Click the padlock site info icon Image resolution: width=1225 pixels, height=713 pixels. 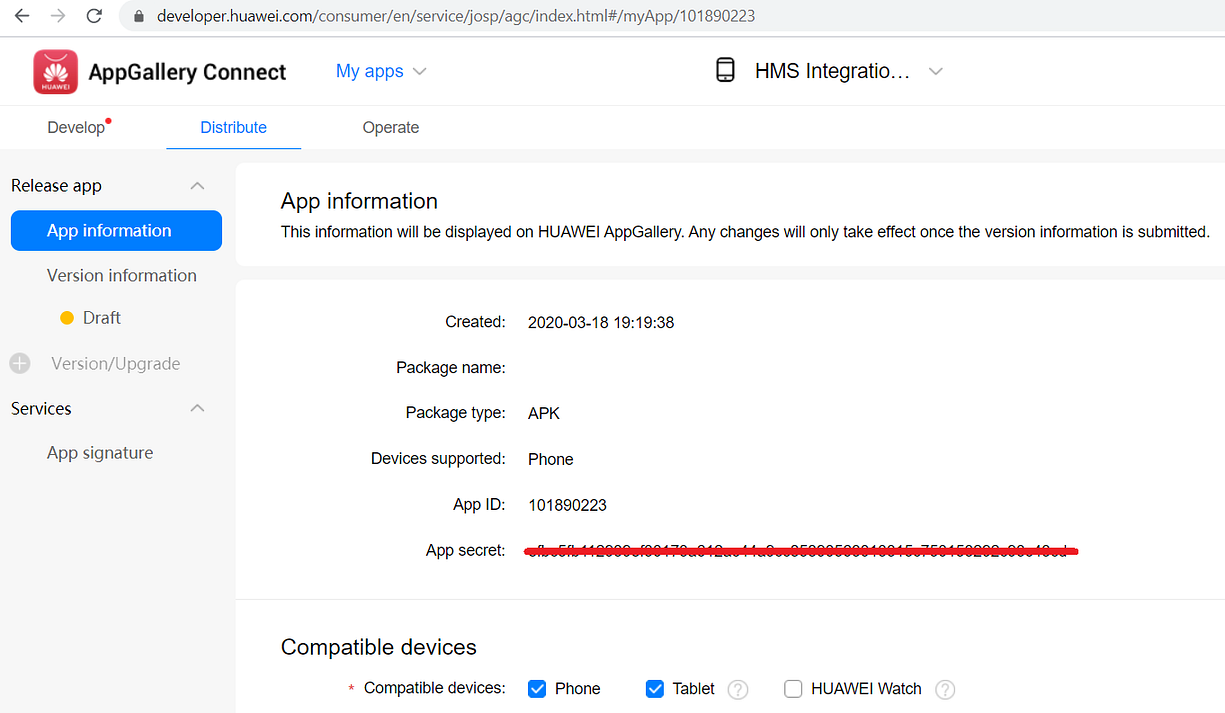click(x=138, y=17)
